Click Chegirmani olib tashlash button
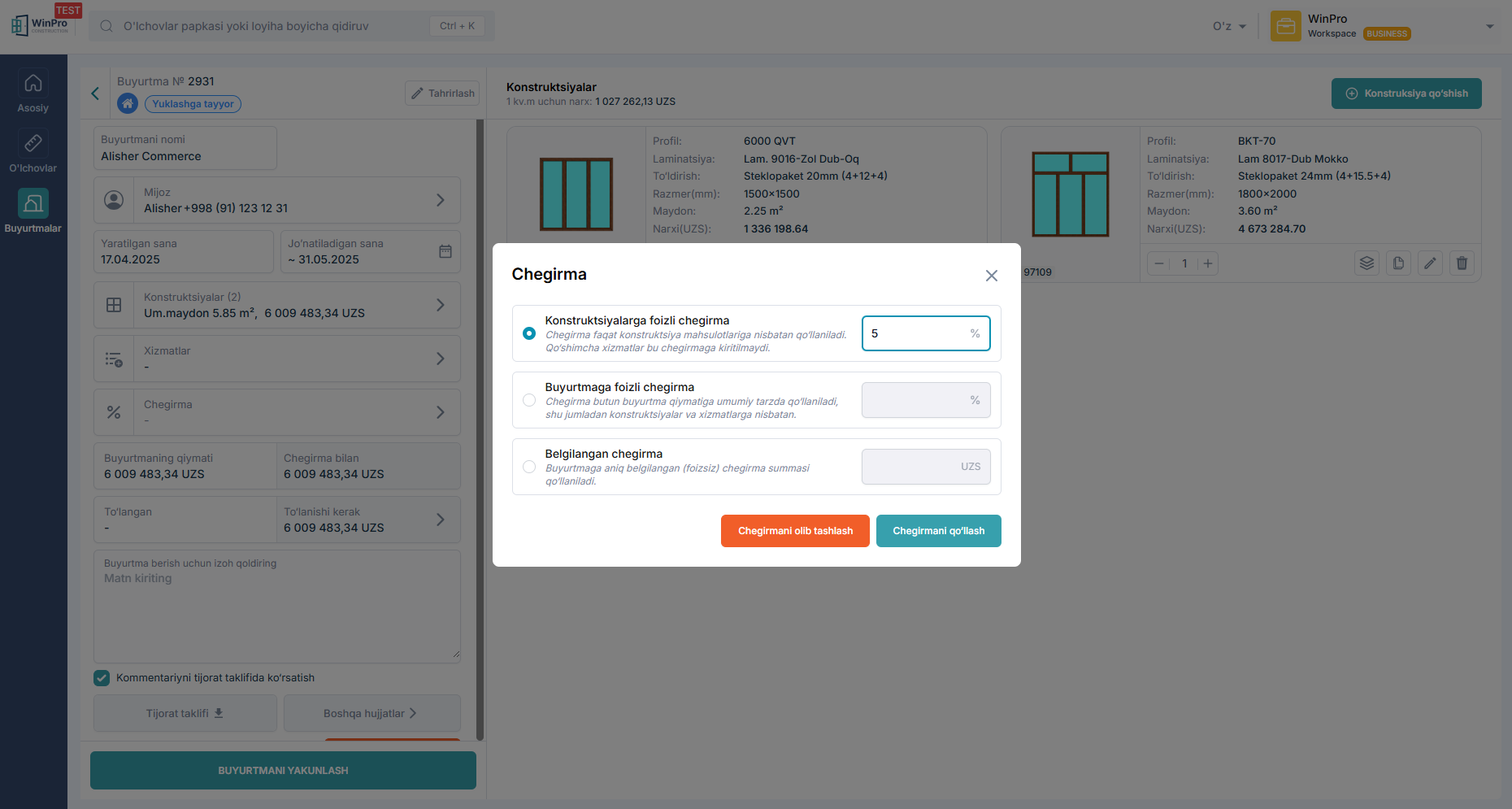The height and width of the screenshot is (809, 1512). 794,531
